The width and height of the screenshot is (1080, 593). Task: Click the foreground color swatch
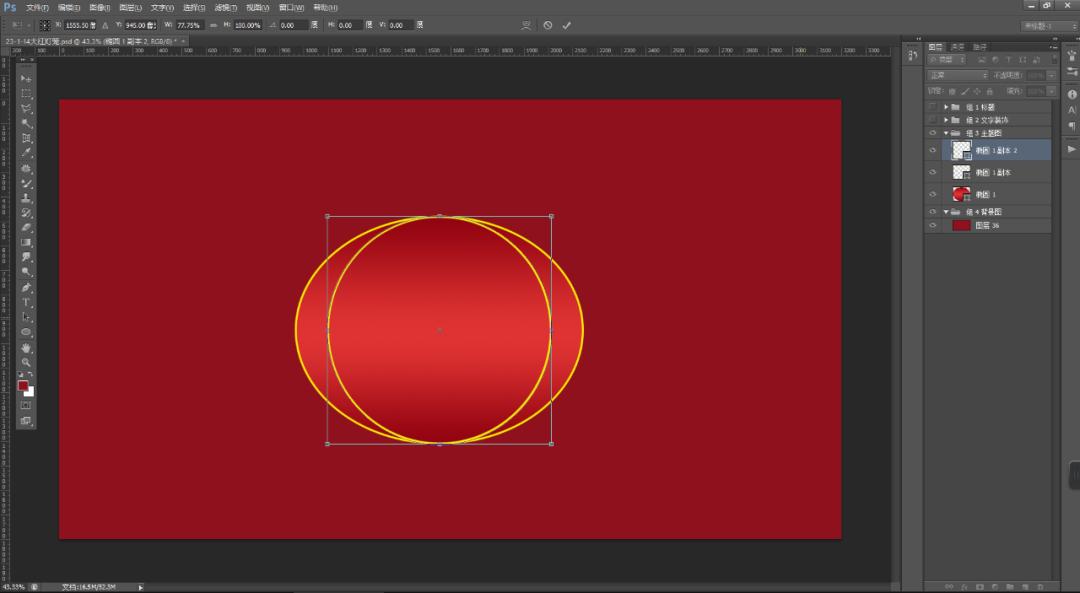tap(23, 386)
